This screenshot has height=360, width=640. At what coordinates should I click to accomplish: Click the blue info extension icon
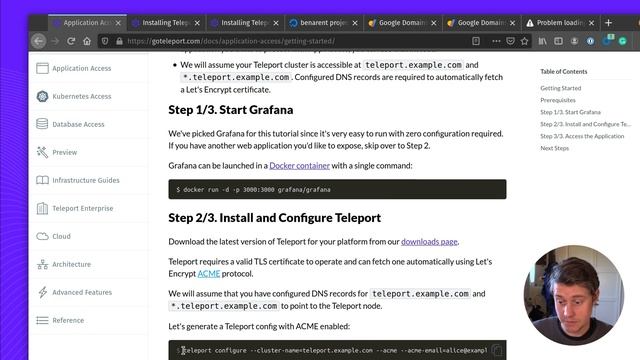click(x=590, y=41)
